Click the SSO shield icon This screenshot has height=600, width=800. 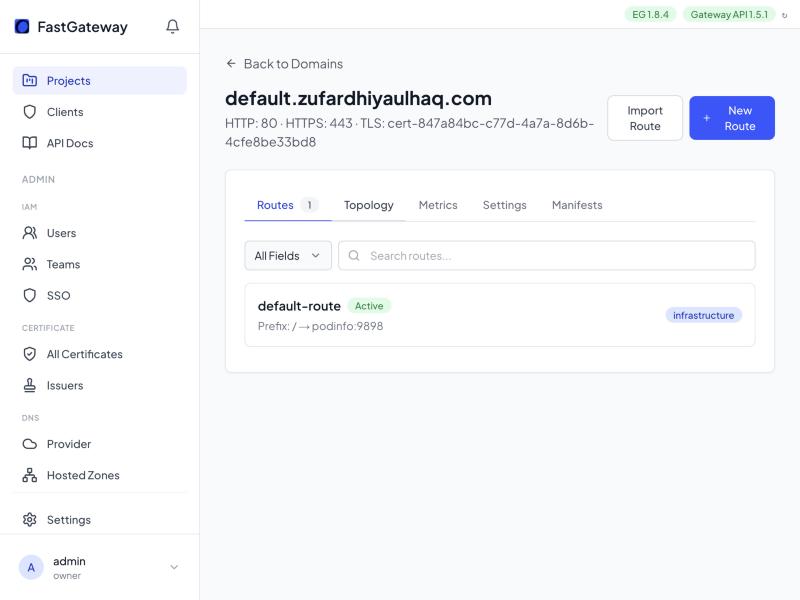point(30,295)
